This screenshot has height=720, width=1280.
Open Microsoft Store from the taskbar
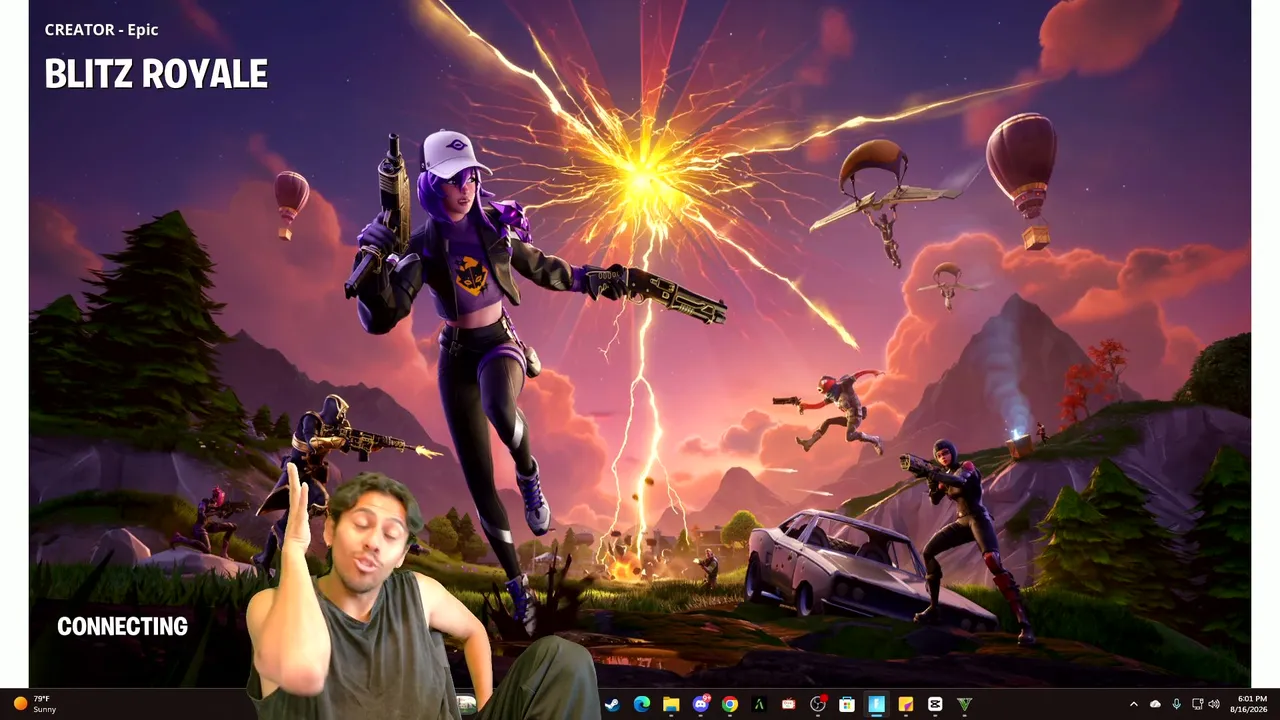point(847,705)
